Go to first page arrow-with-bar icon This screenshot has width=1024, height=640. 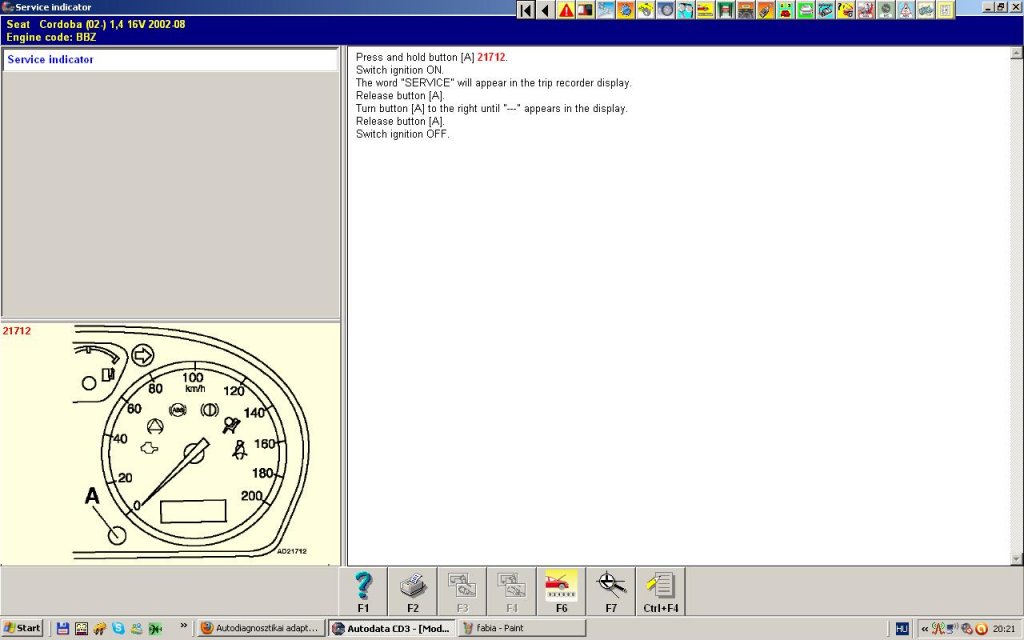coord(526,10)
